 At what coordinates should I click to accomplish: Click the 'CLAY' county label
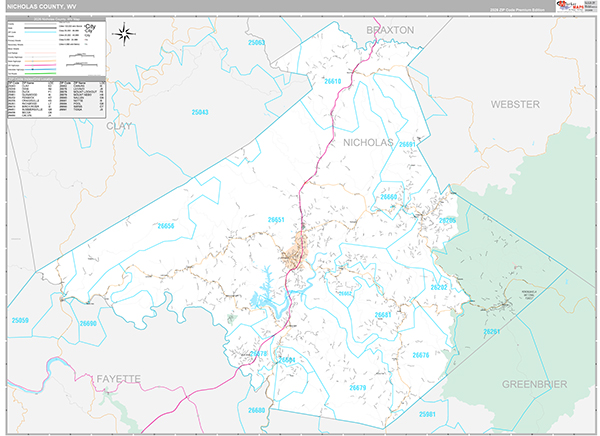click(x=119, y=126)
